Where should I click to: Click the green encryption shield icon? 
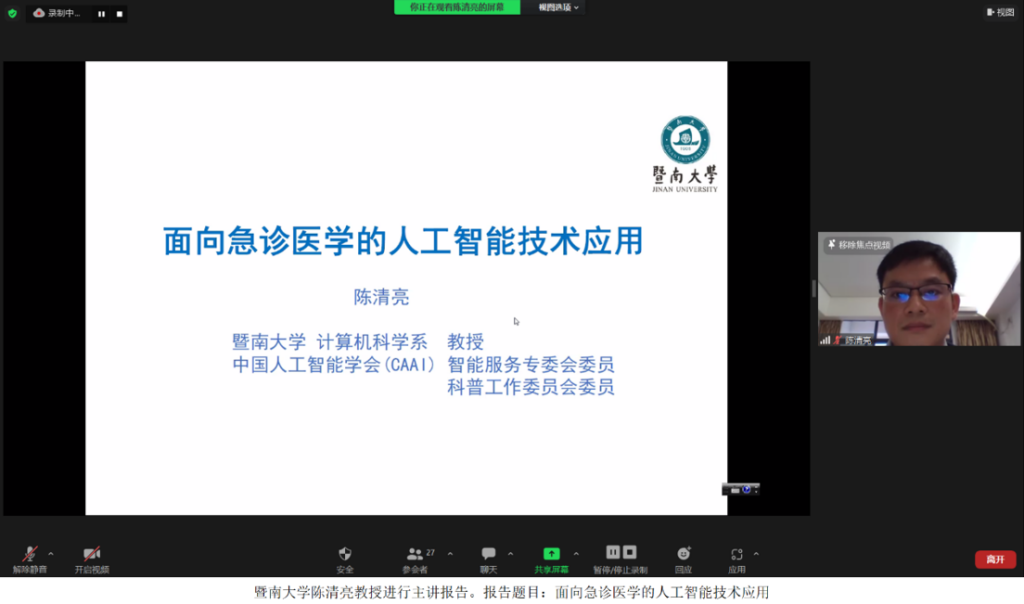click(12, 13)
